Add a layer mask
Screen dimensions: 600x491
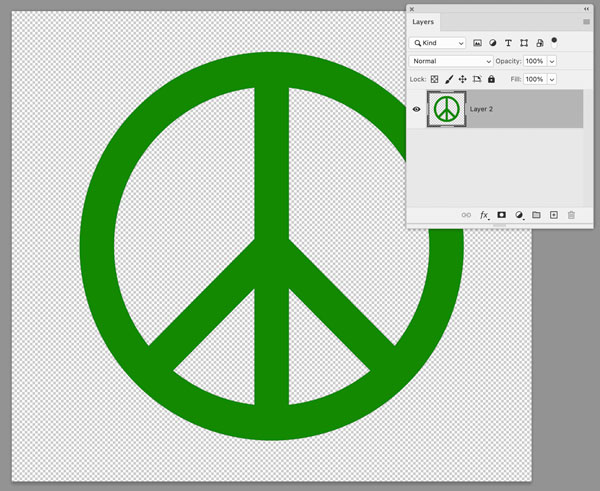pyautogui.click(x=501, y=215)
